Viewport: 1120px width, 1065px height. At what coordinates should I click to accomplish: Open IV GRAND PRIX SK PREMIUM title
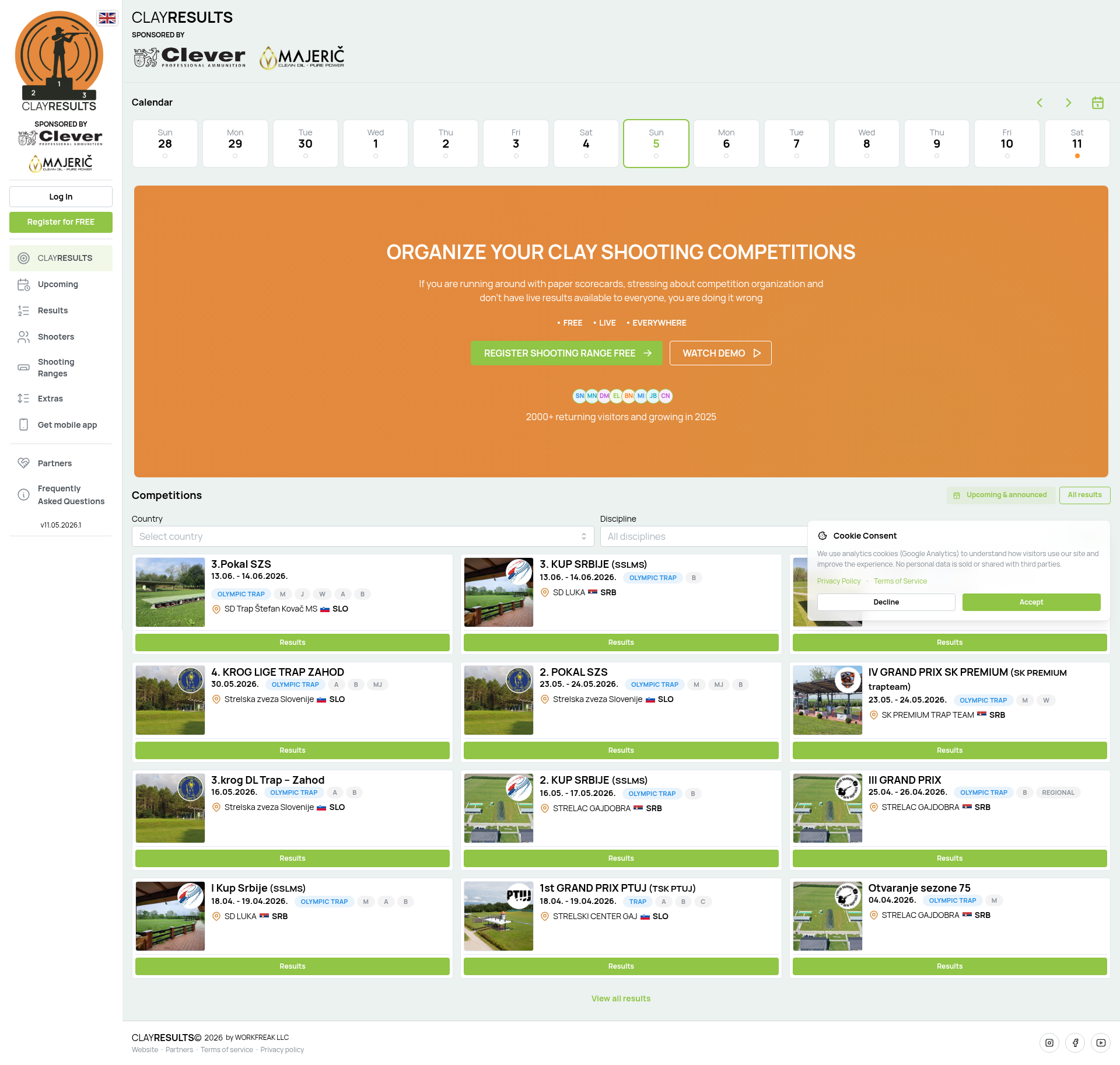[x=967, y=680]
